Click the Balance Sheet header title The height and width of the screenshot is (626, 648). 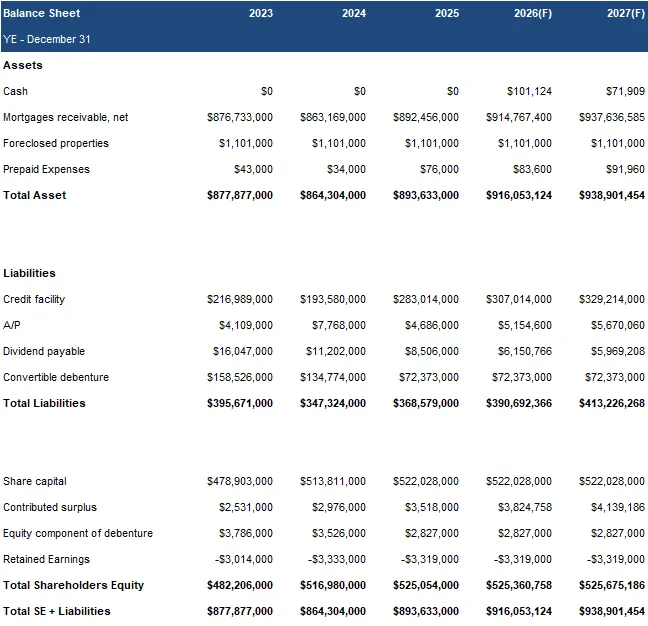pyautogui.click(x=42, y=14)
